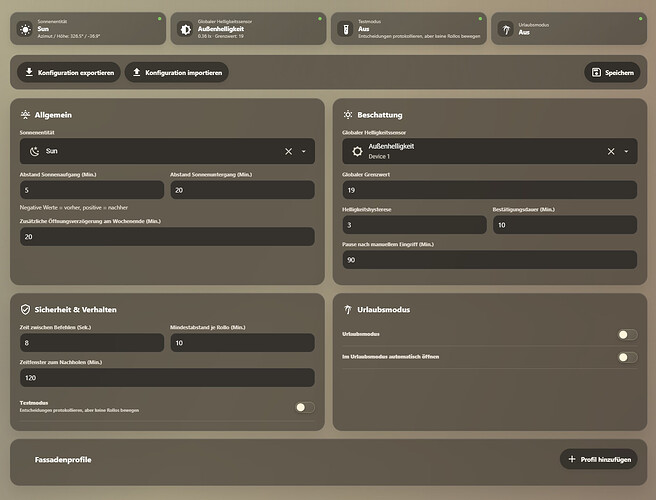The width and height of the screenshot is (656, 500).
Task: Click the Fassadenprofile heading
Action: pos(63,459)
